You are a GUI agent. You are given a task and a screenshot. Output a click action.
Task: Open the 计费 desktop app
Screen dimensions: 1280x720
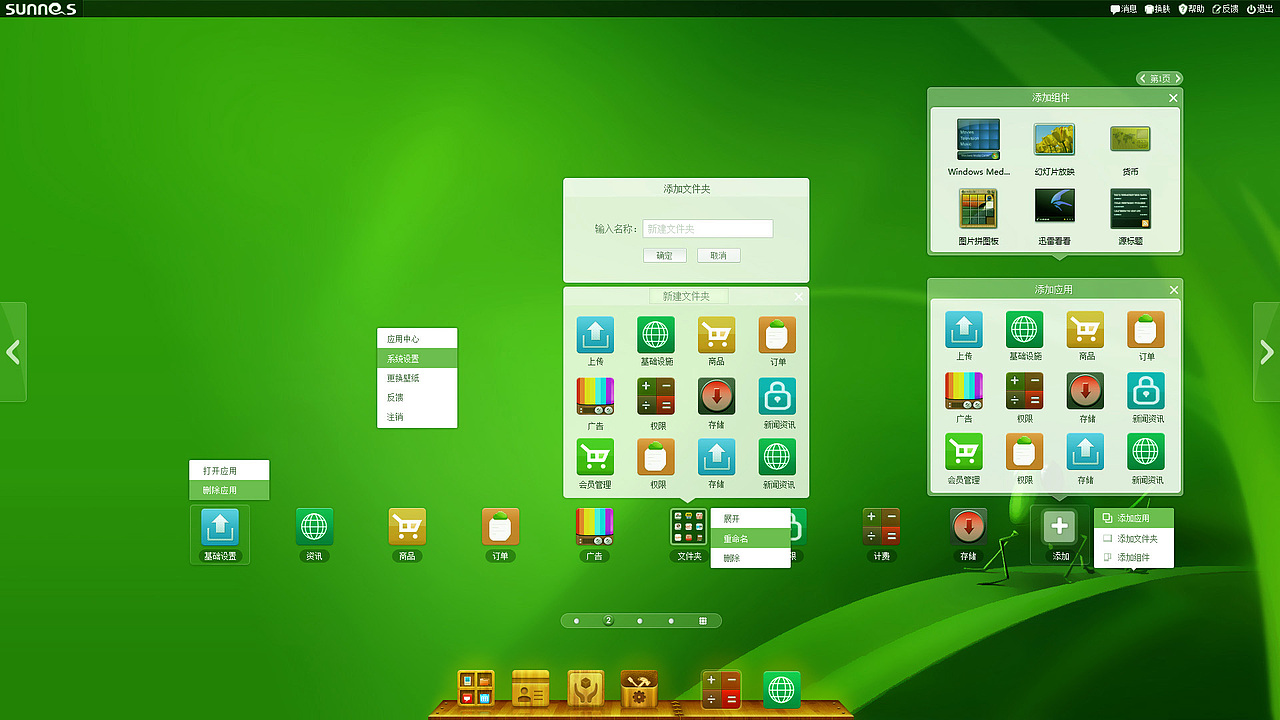click(x=881, y=527)
